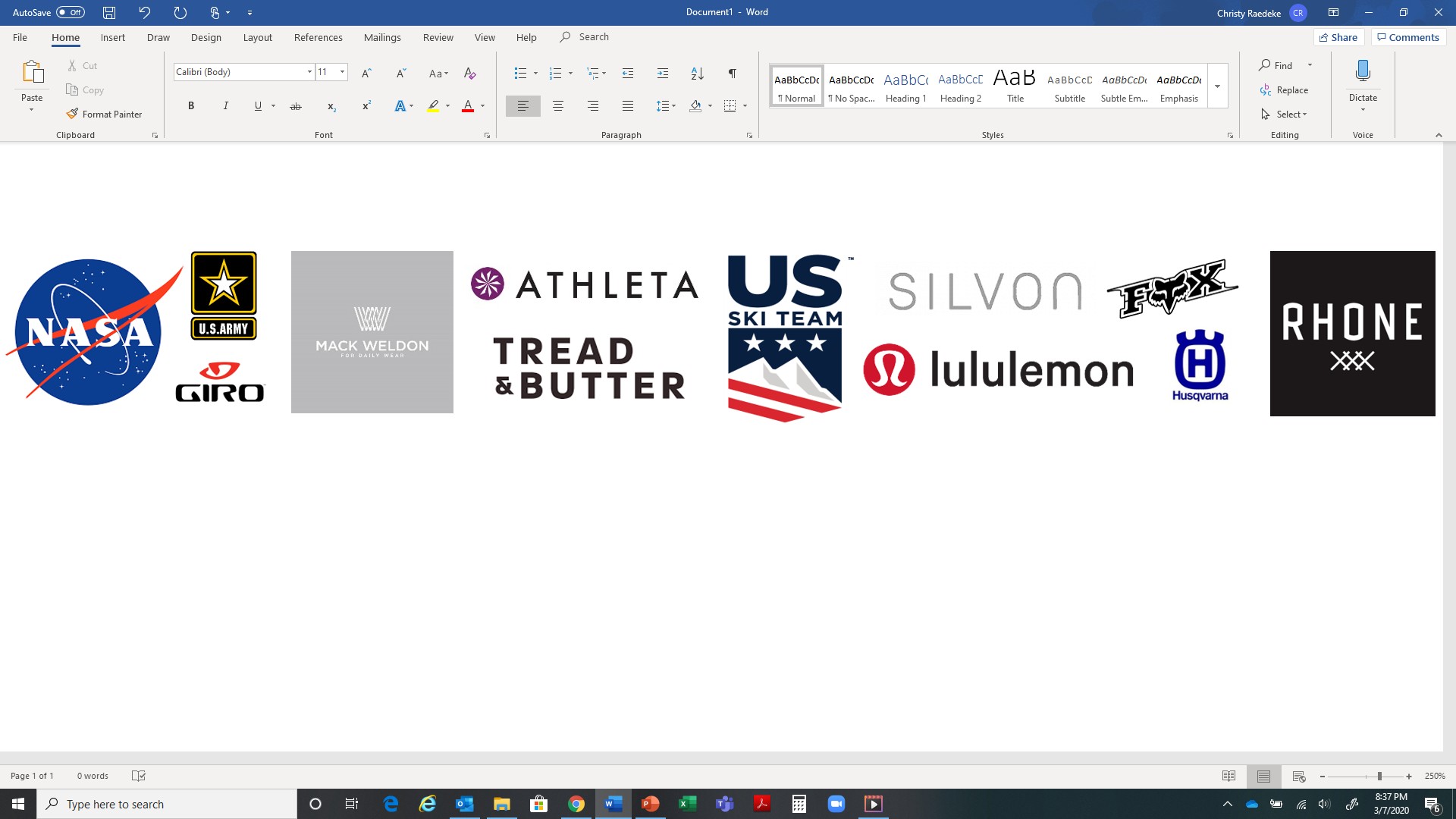Open the File menu
Viewport: 1456px width, 819px height.
(x=20, y=37)
